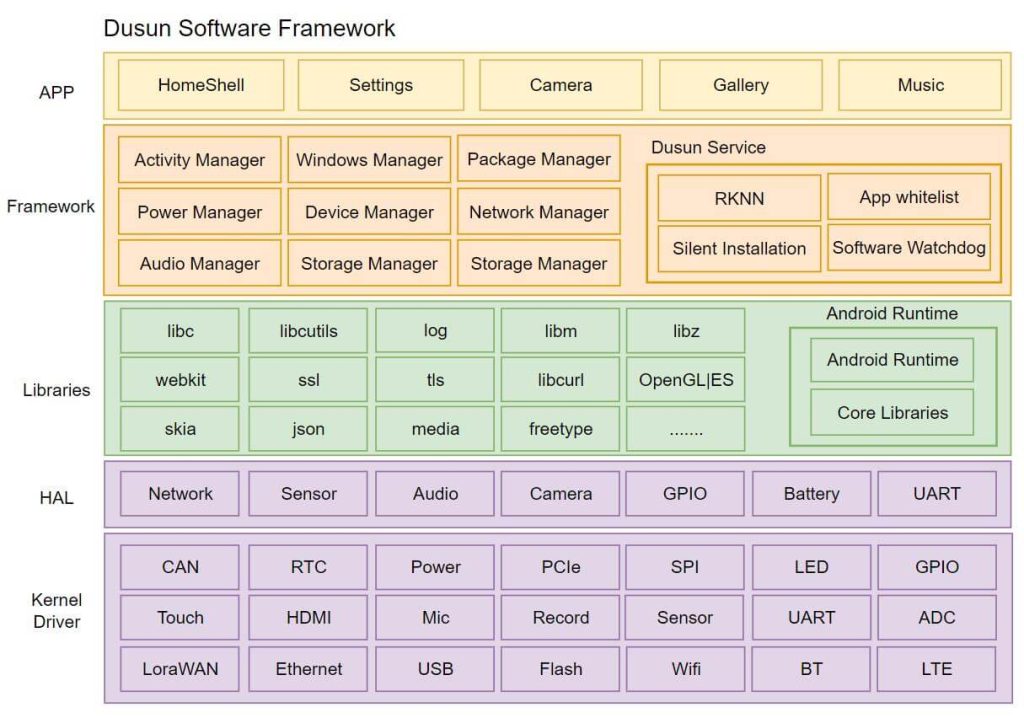Select the skia library box

click(180, 429)
